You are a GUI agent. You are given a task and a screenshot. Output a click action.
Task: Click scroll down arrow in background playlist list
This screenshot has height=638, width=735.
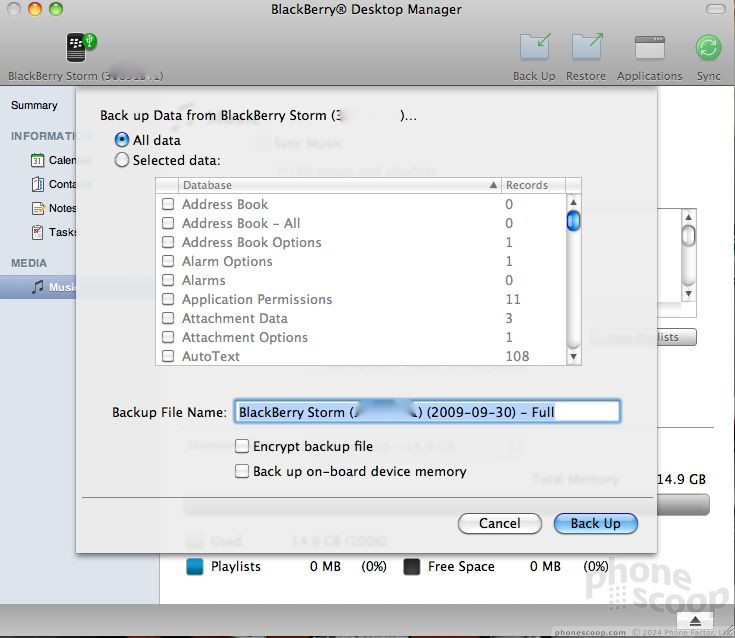(688, 293)
